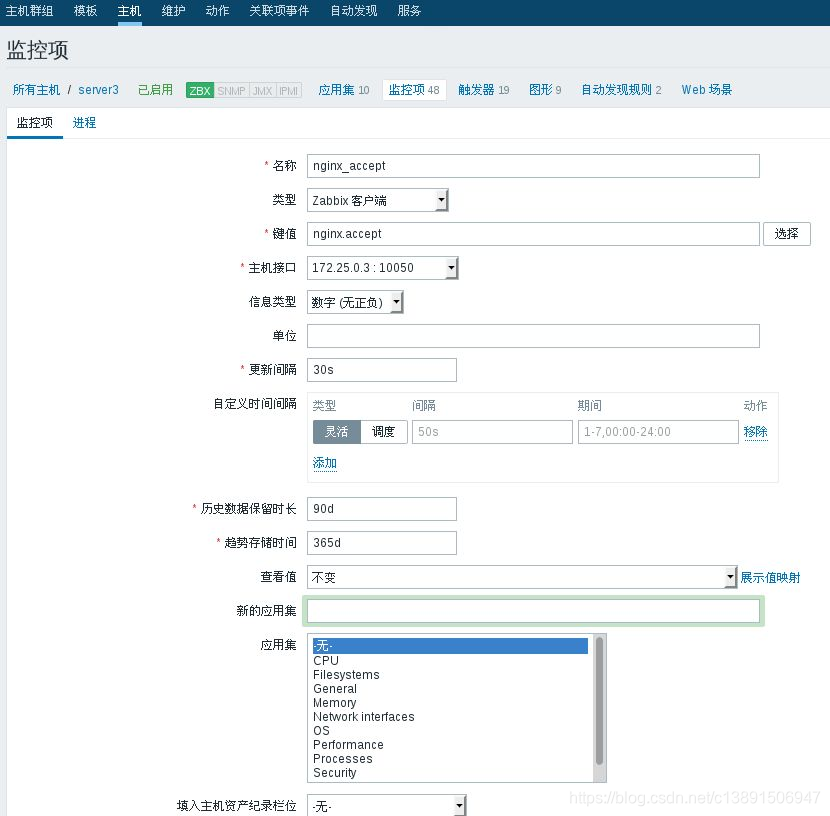Select General in the 应用集 list
Viewport: 830px width, 816px height.
click(450, 689)
